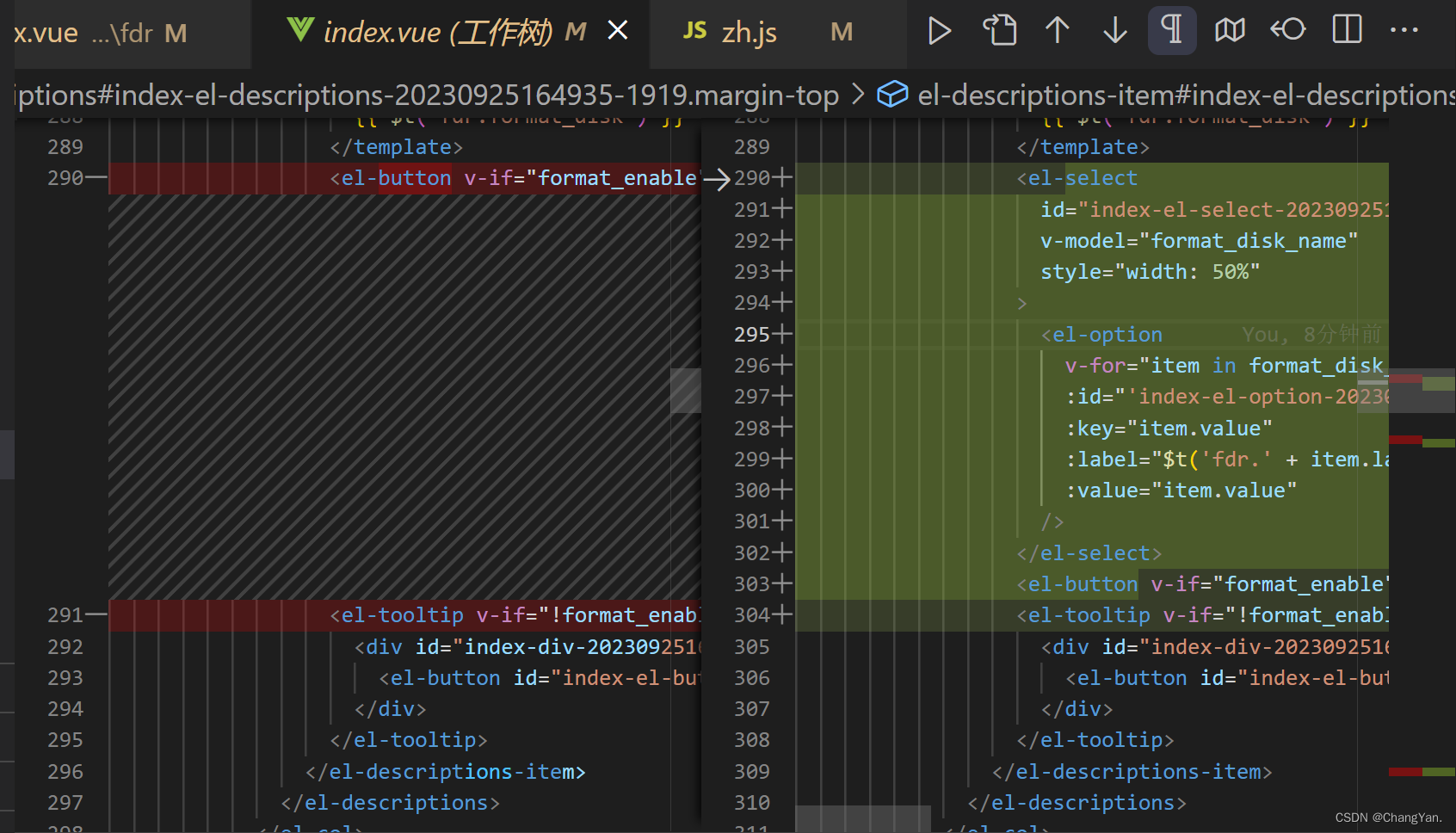Click right pane line number 305
This screenshot has height=833, width=1456.
[752, 647]
